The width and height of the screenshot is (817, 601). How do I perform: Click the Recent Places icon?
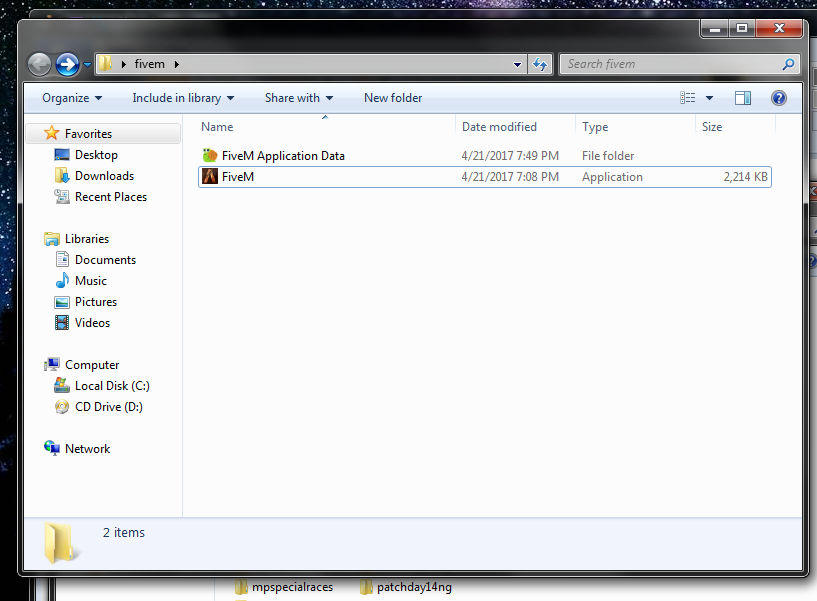(62, 197)
